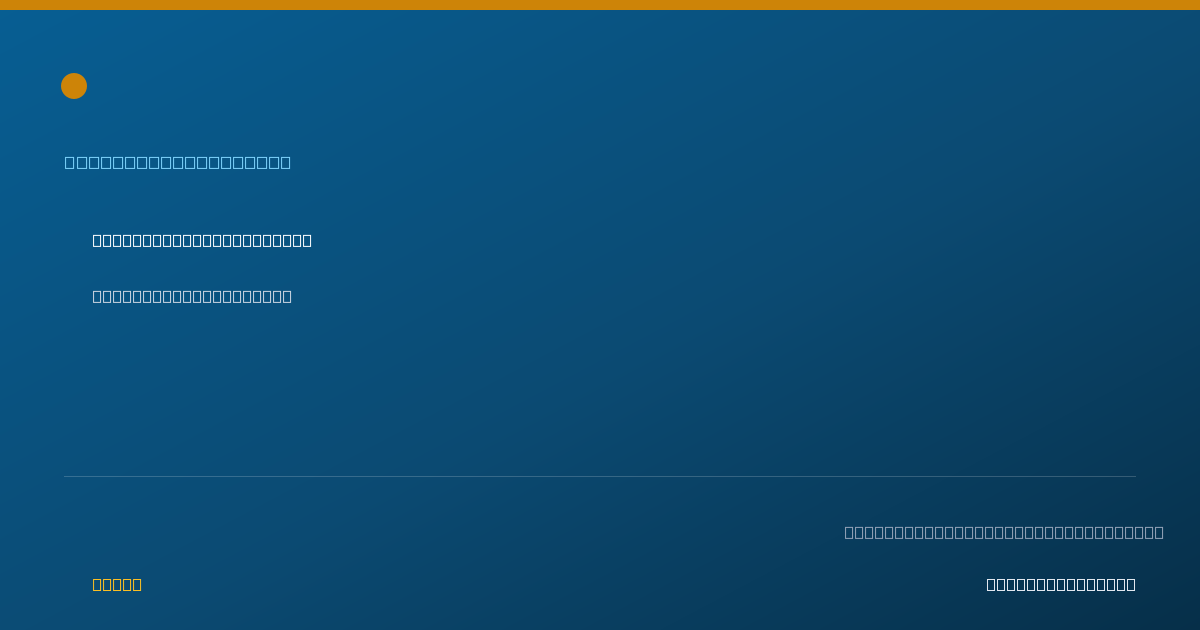Screen dimensions: 1200x630
Task: Click the second, thinner white line under heading
Action: (192, 296)
